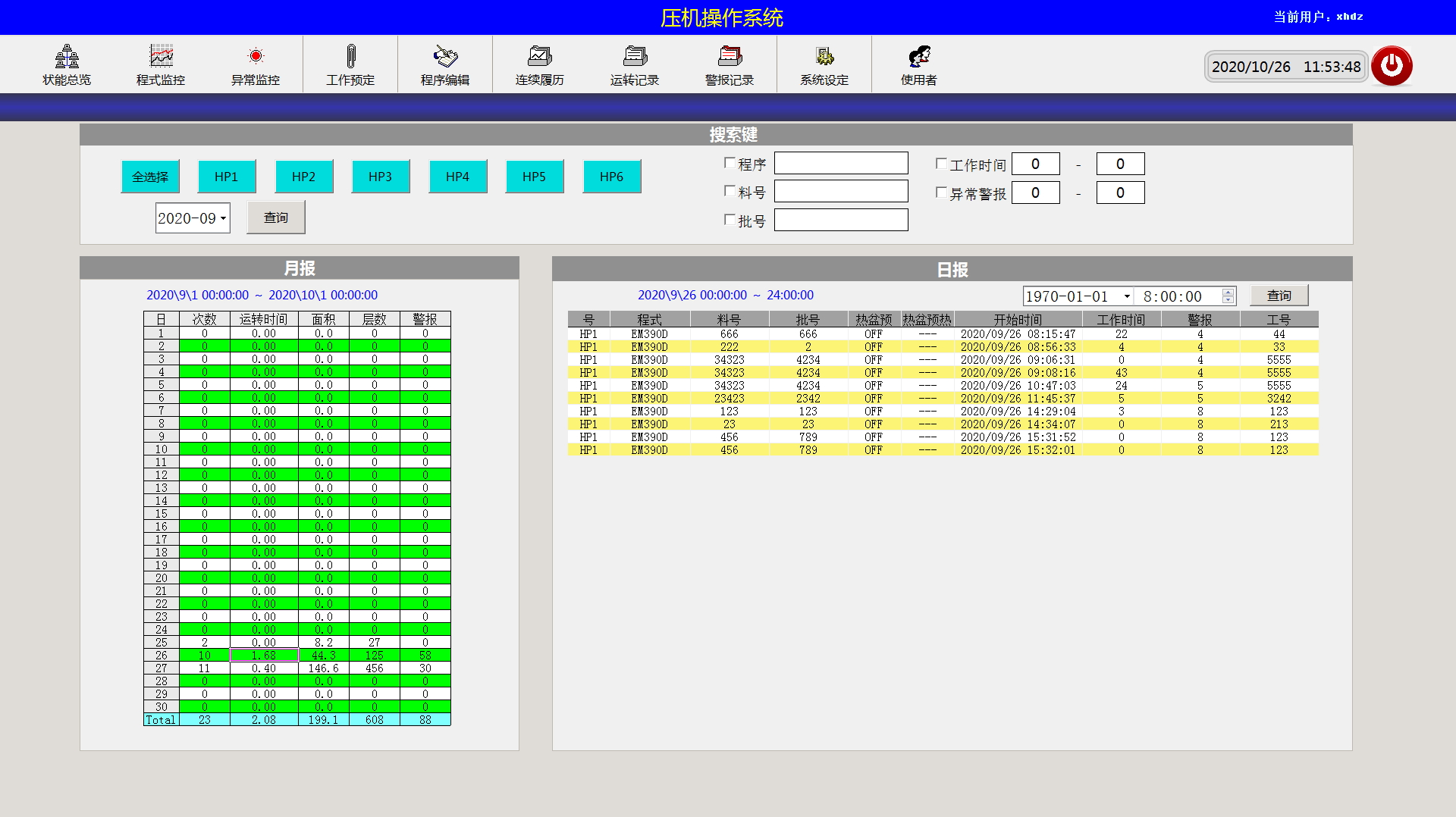Viewport: 1456px width, 817px height.
Task: Open the 连续履历 continuous history icon
Action: [540, 57]
